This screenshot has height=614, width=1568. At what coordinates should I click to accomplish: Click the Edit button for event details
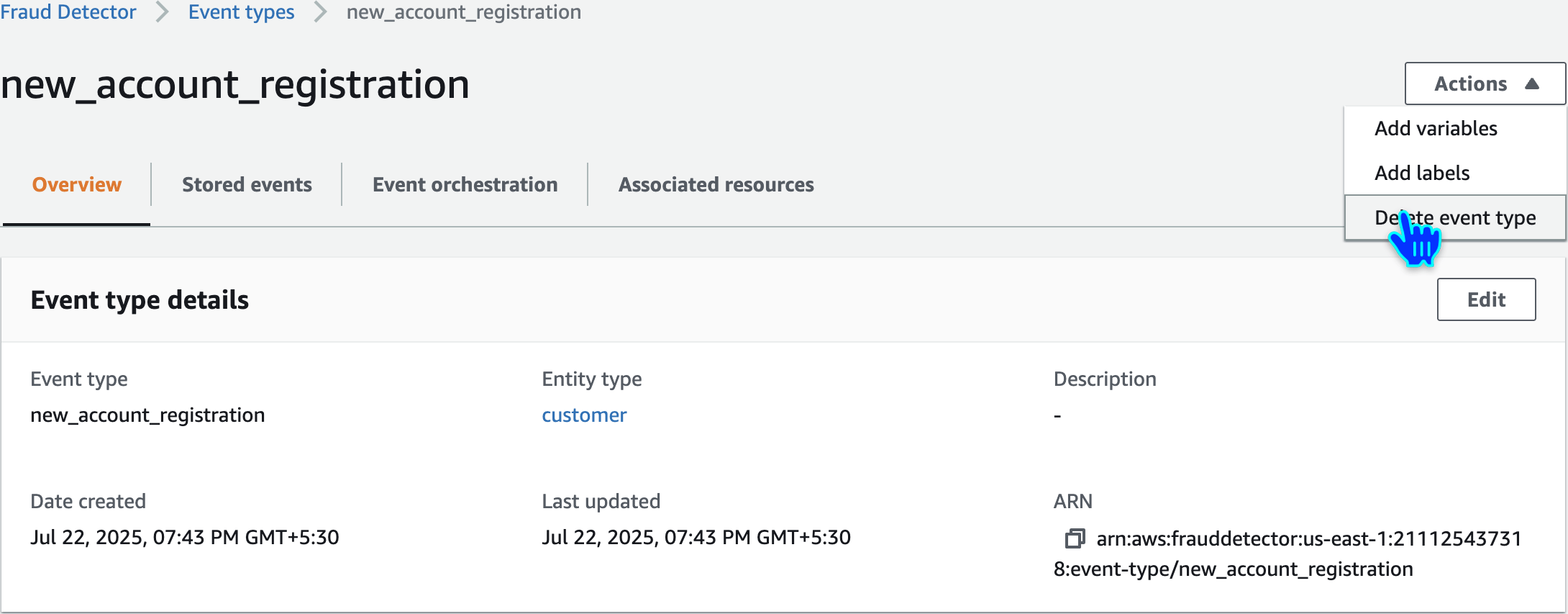click(1486, 299)
